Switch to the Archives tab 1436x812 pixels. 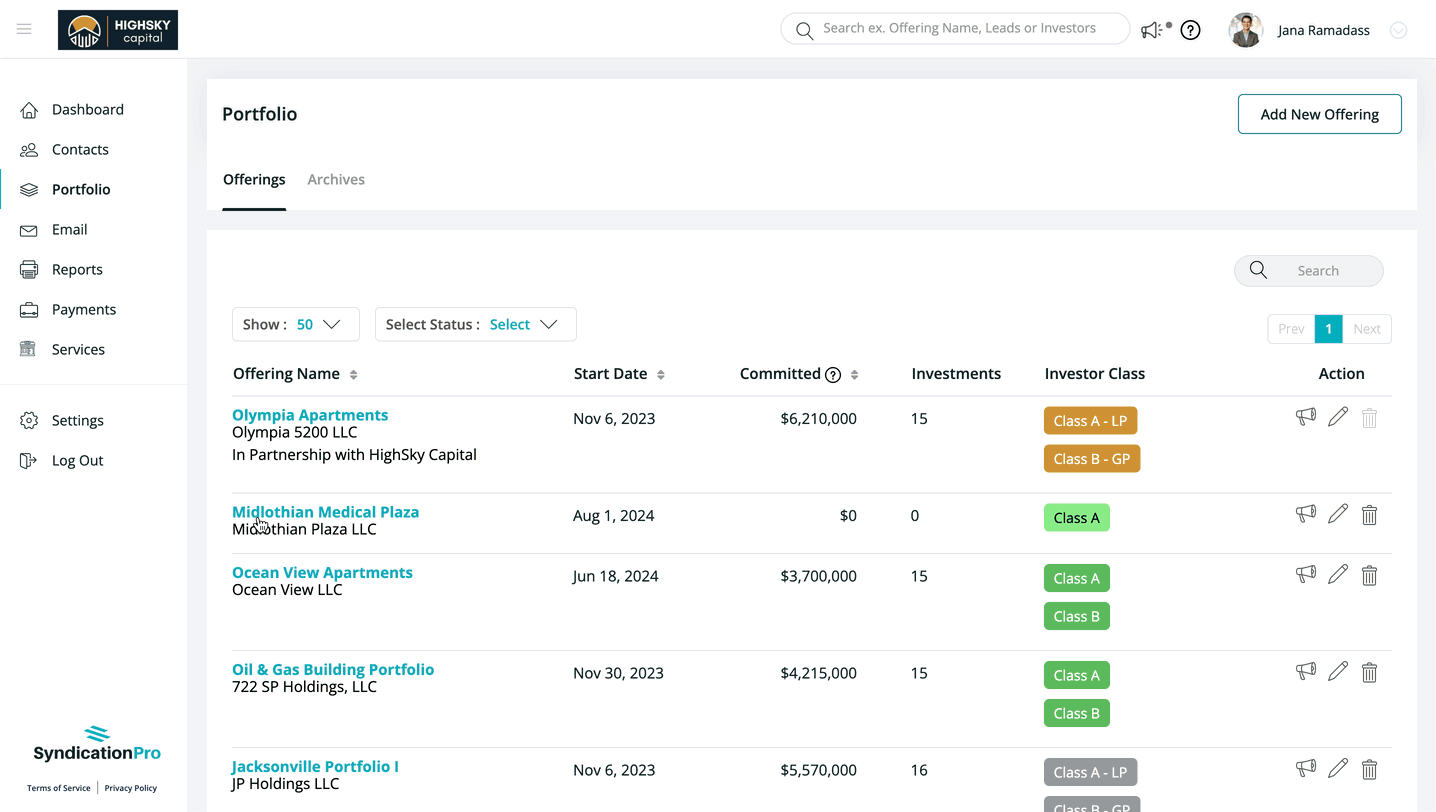336,179
